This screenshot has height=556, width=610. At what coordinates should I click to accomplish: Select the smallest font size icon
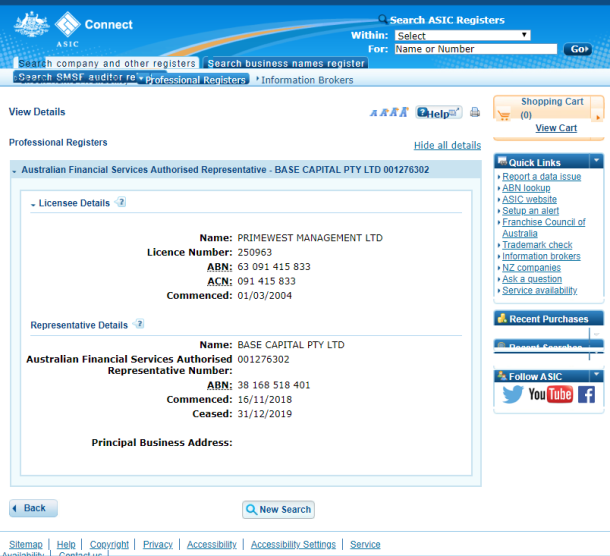[373, 113]
